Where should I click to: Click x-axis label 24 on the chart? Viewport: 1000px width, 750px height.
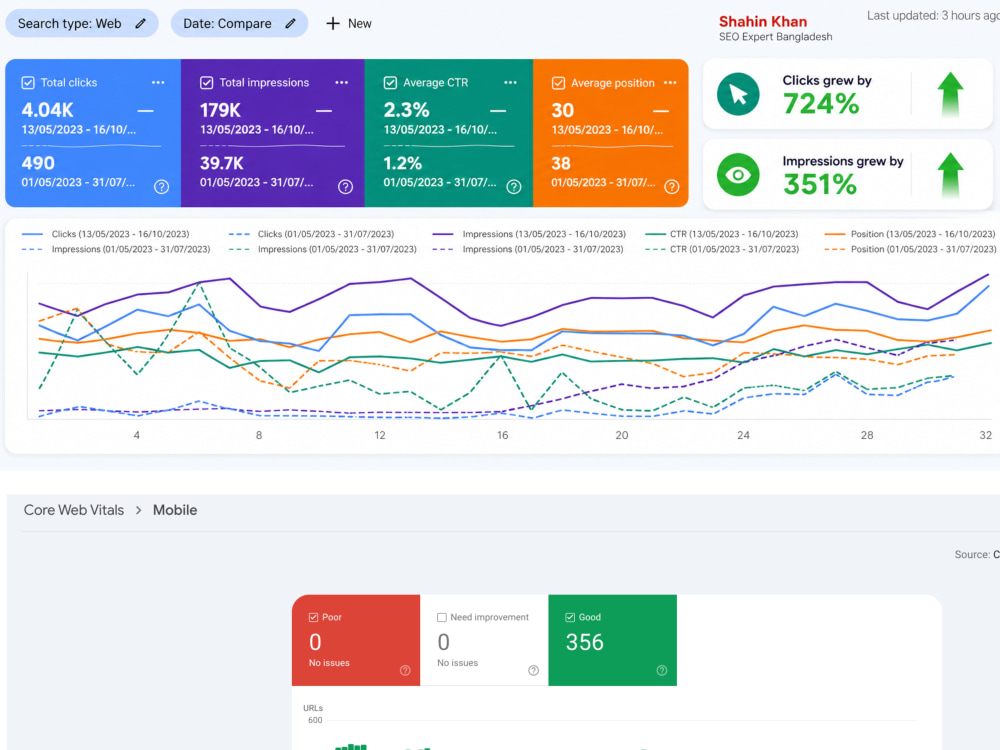[x=744, y=435]
